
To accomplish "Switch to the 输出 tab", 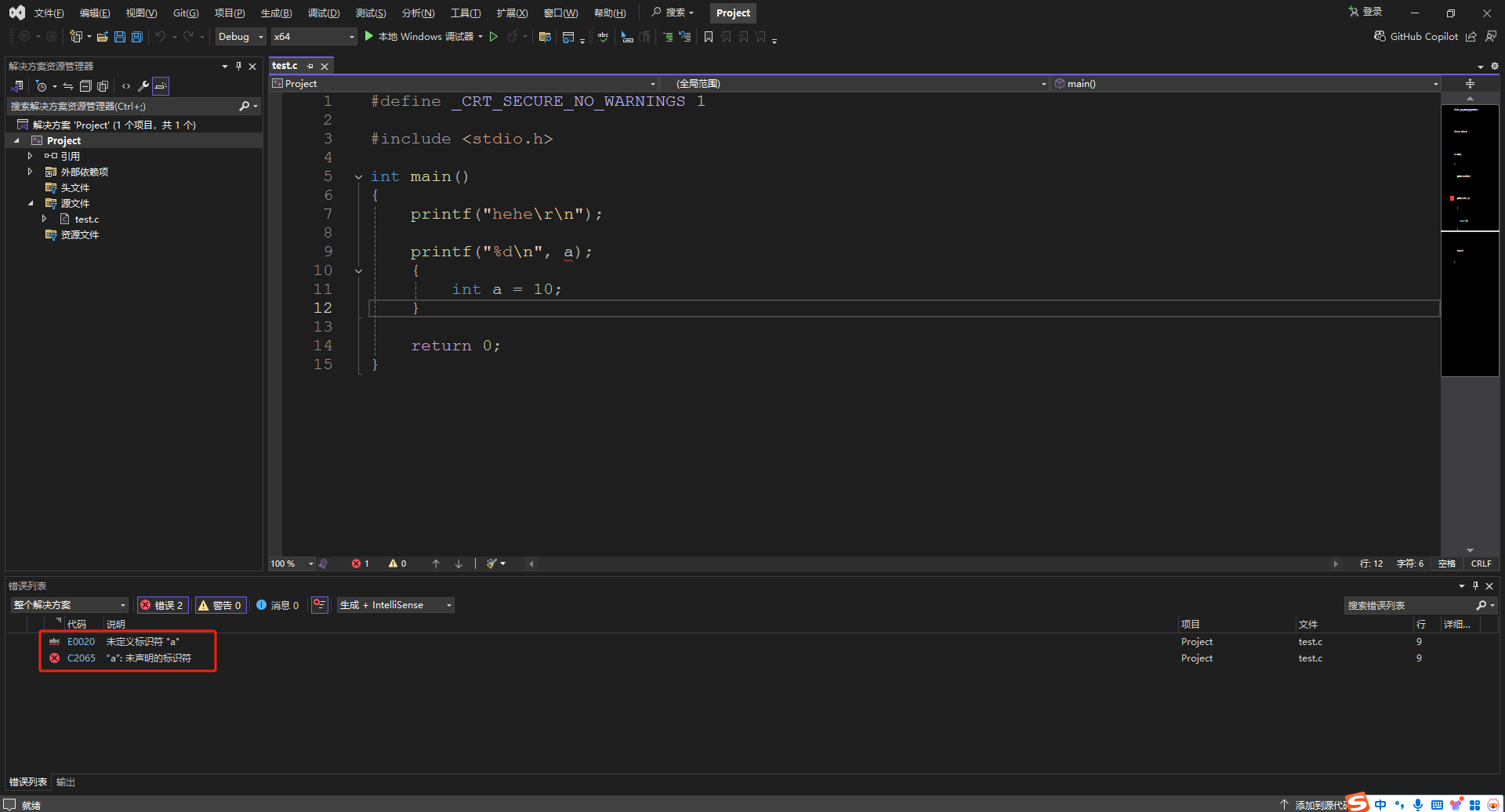I will point(66,782).
